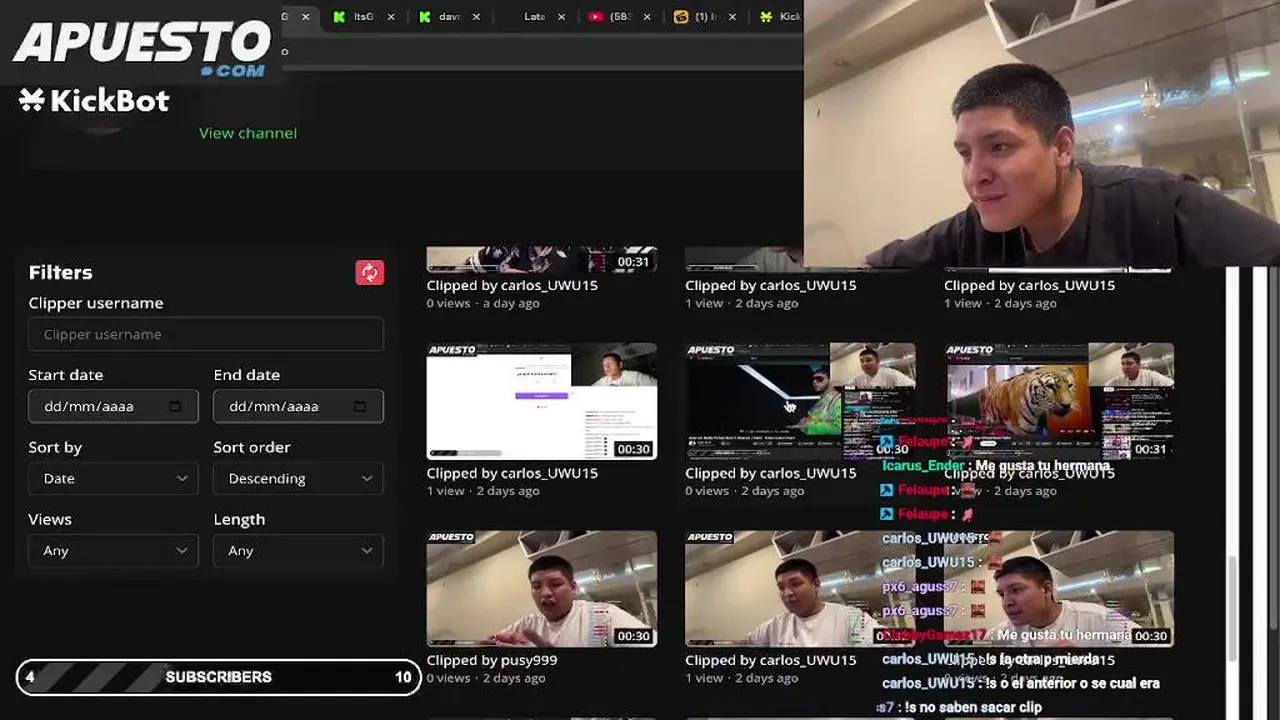Click the orange favicon on (1) tab

681,17
